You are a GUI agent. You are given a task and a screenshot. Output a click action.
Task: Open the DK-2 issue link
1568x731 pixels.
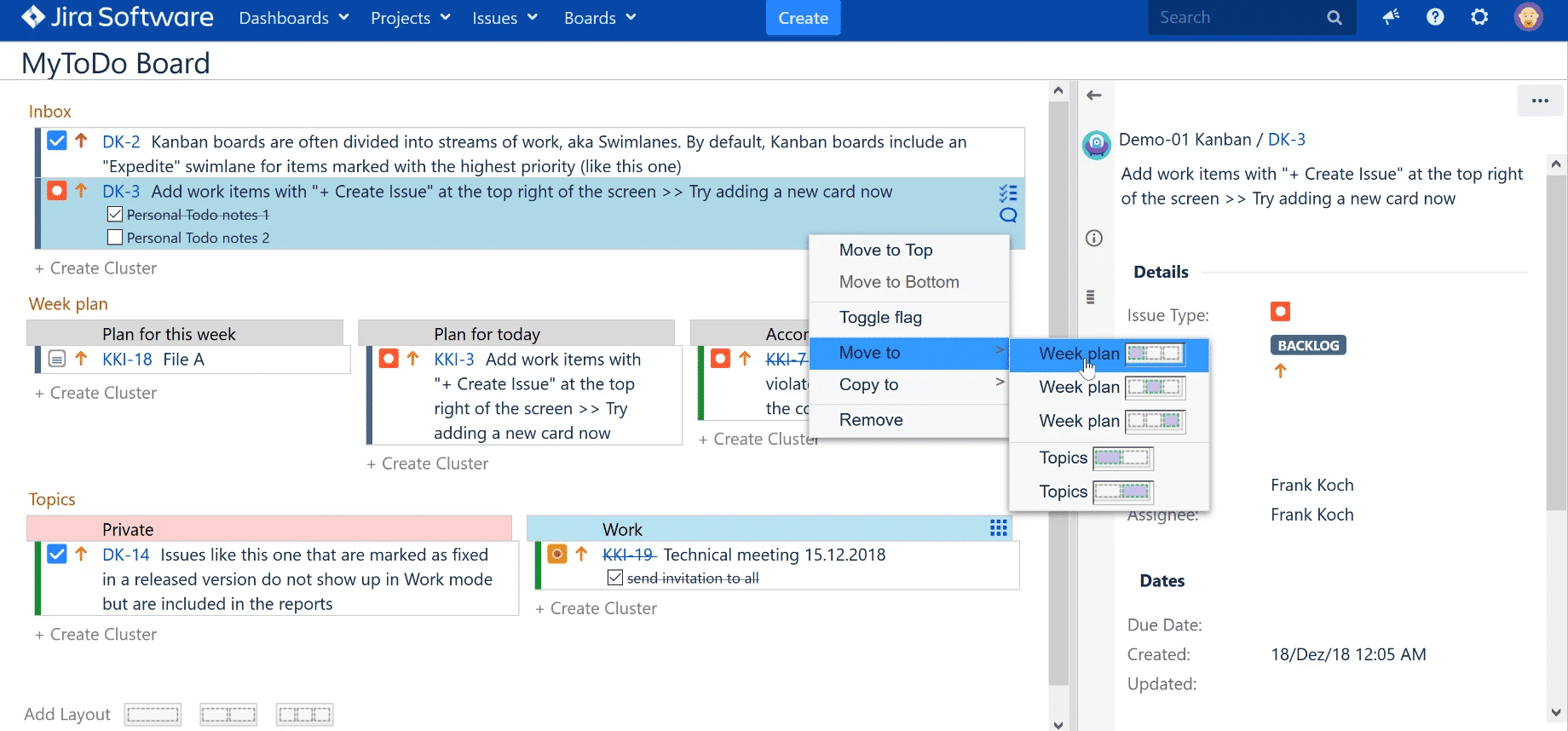click(x=121, y=141)
